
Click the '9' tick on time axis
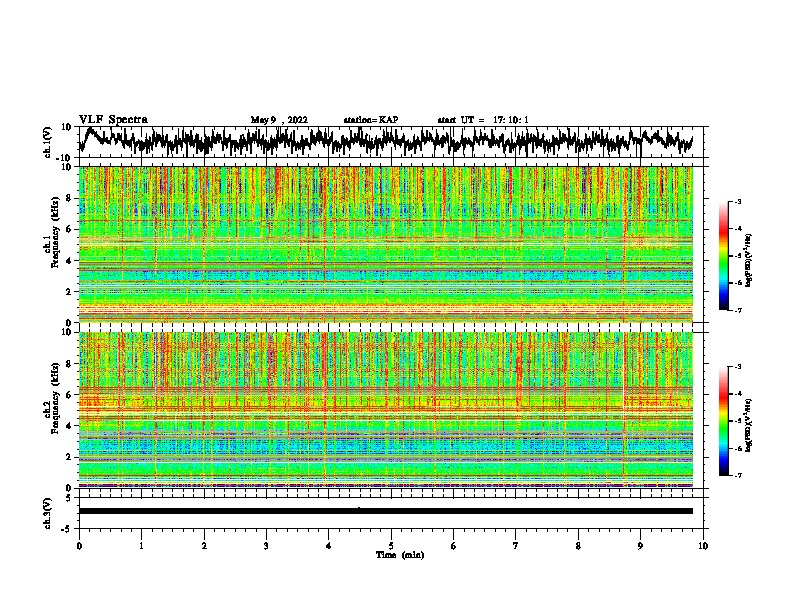(640, 546)
